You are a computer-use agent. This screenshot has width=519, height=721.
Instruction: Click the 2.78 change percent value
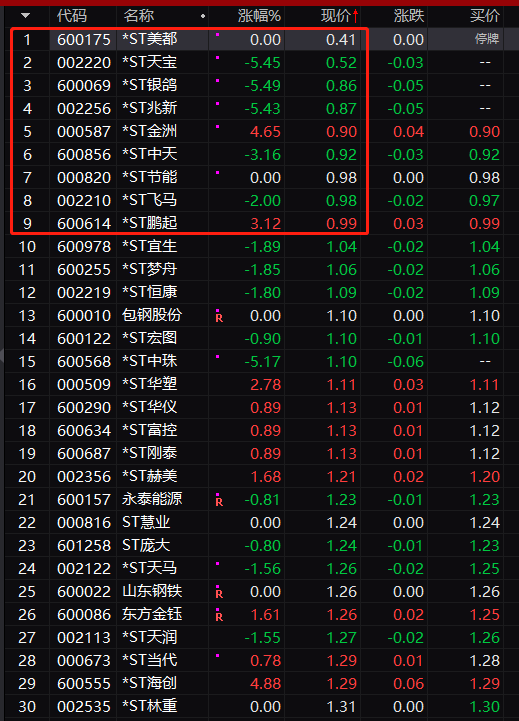tap(265, 384)
